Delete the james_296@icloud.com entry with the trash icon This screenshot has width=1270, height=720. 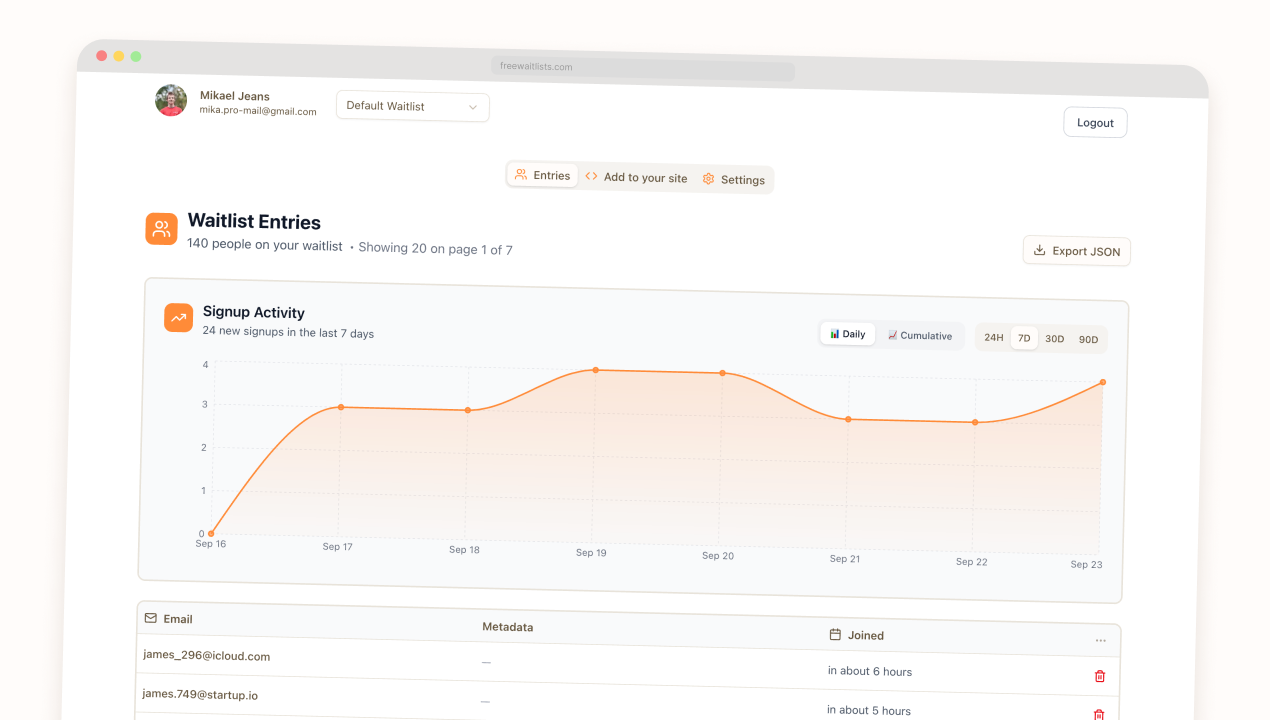1100,676
